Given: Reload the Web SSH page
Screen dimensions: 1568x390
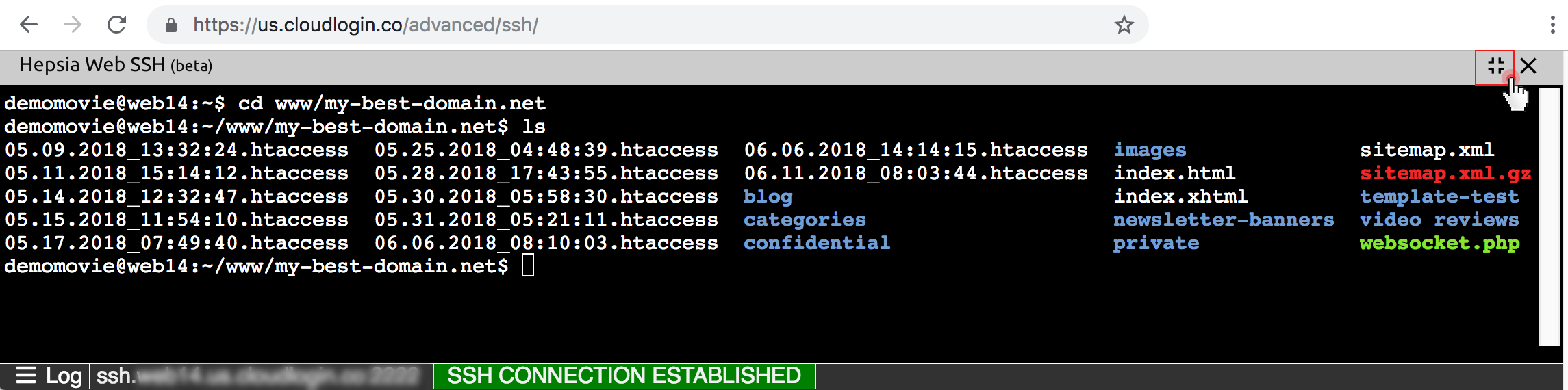Looking at the screenshot, I should point(117,25).
